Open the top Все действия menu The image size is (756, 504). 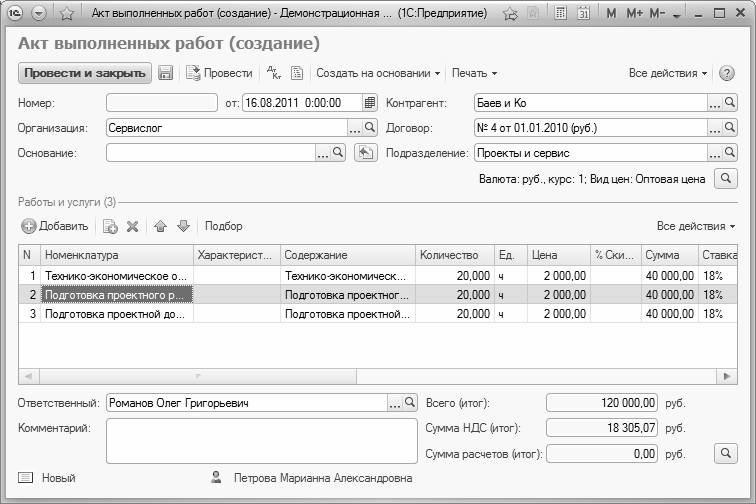(668, 73)
